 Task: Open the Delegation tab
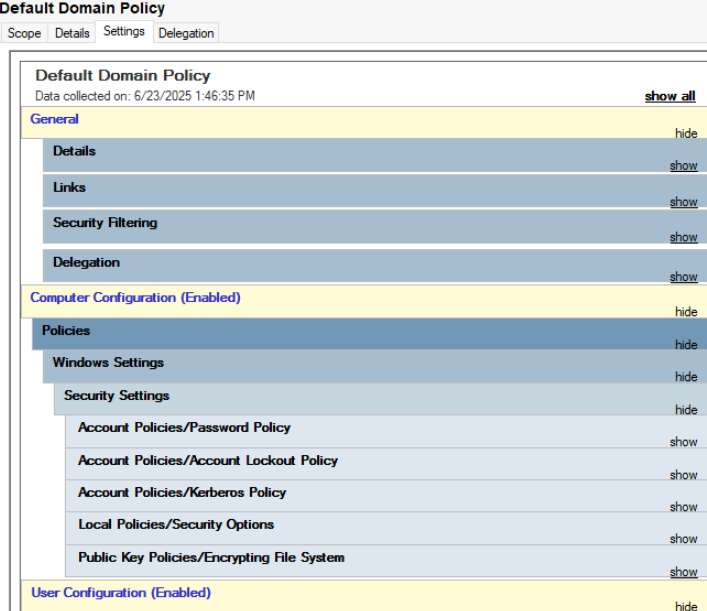coord(186,33)
